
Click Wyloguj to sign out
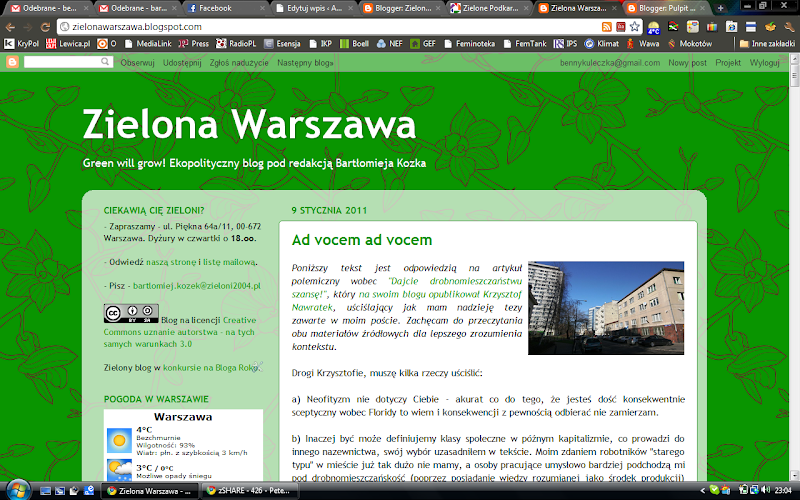[x=764, y=63]
